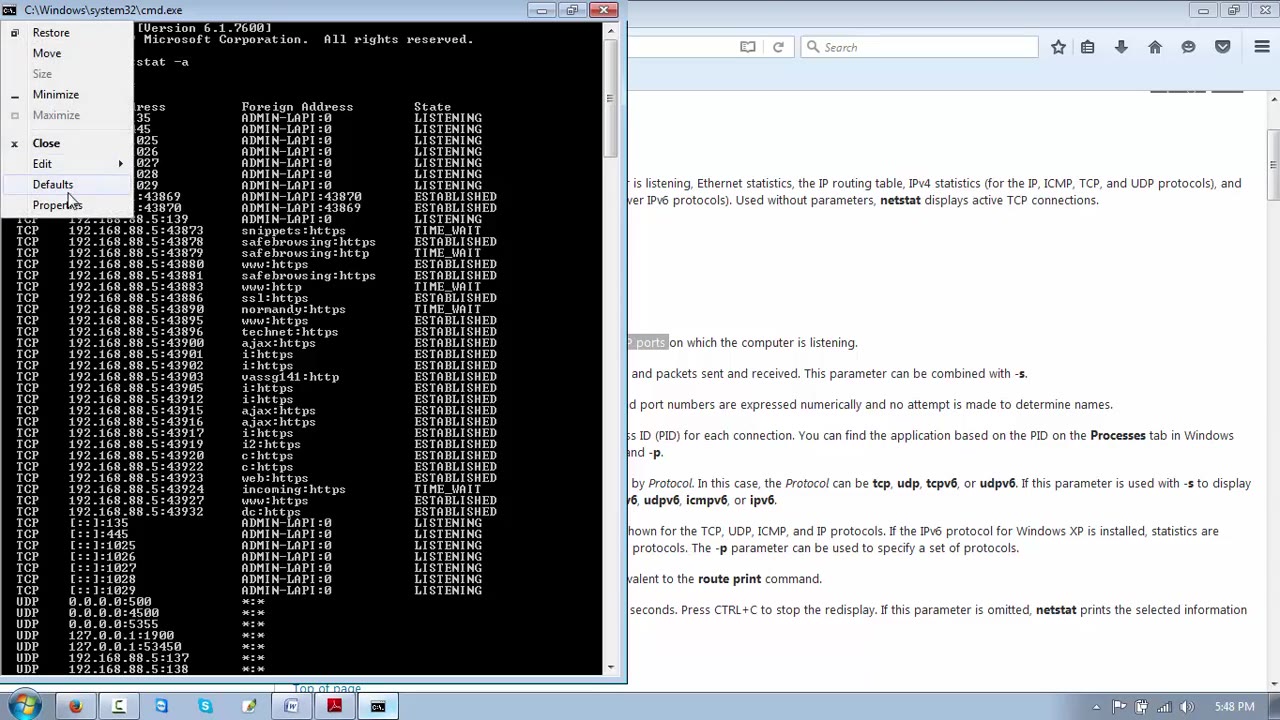
Task: Open the Firefox downloads arrow
Action: tap(1121, 47)
